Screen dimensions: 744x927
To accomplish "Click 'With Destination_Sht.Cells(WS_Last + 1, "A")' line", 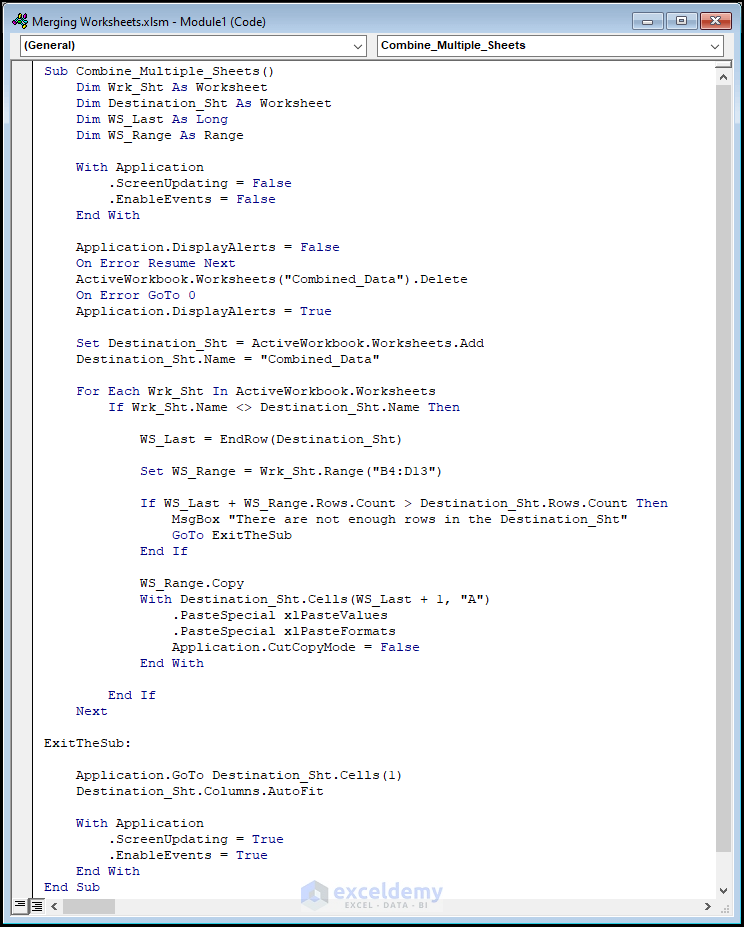I will tap(315, 598).
